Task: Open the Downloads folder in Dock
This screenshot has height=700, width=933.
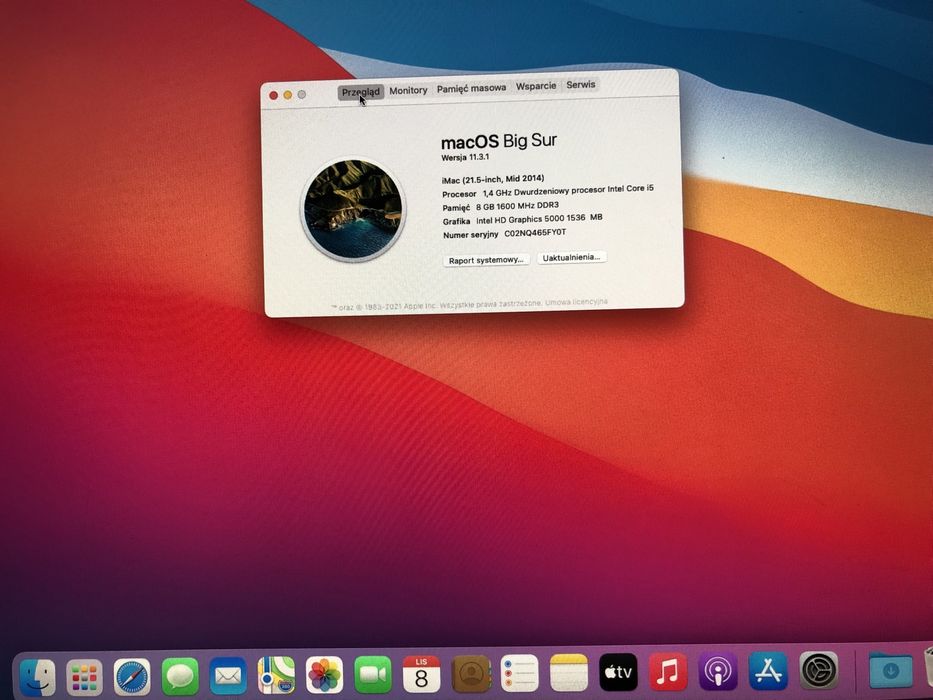Action: 891,670
